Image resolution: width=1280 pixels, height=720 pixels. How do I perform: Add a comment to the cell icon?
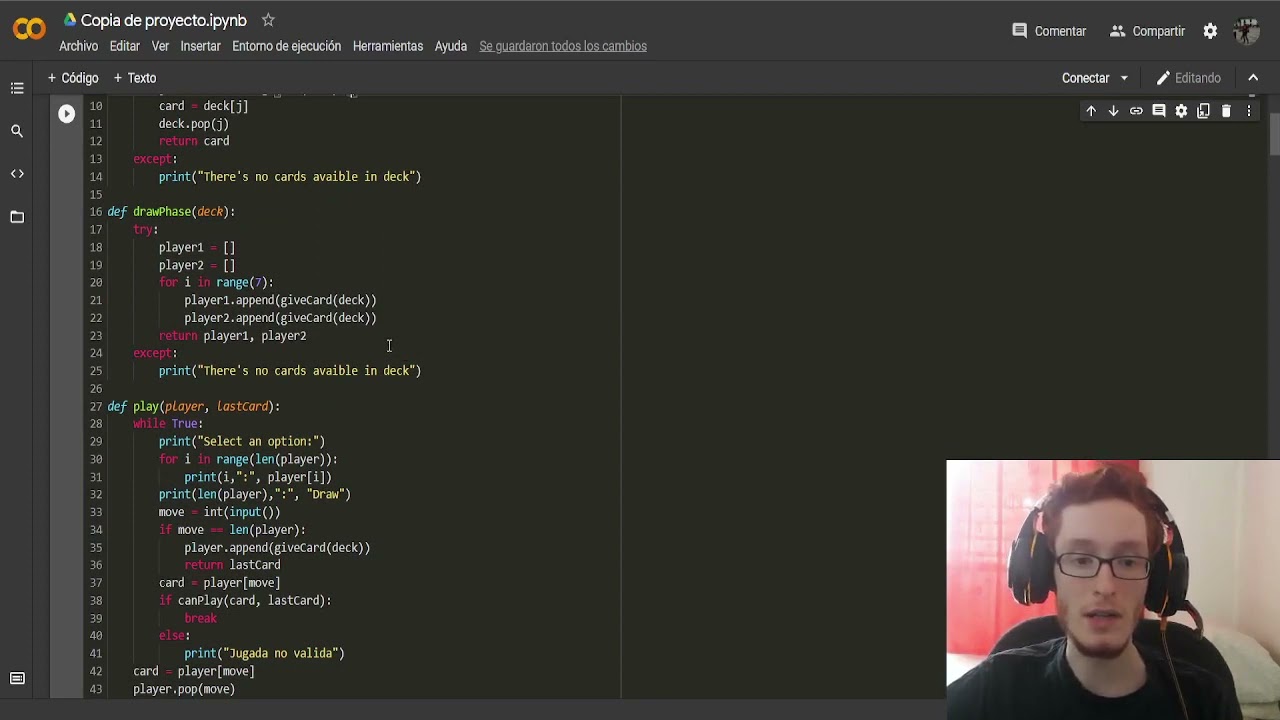click(x=1159, y=111)
